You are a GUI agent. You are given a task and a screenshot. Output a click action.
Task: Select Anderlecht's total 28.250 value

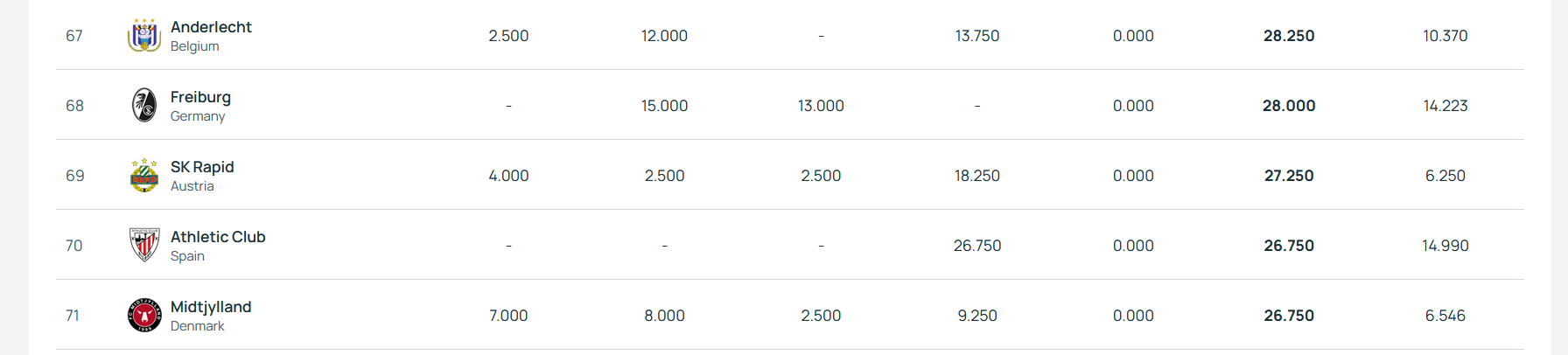tap(1289, 36)
